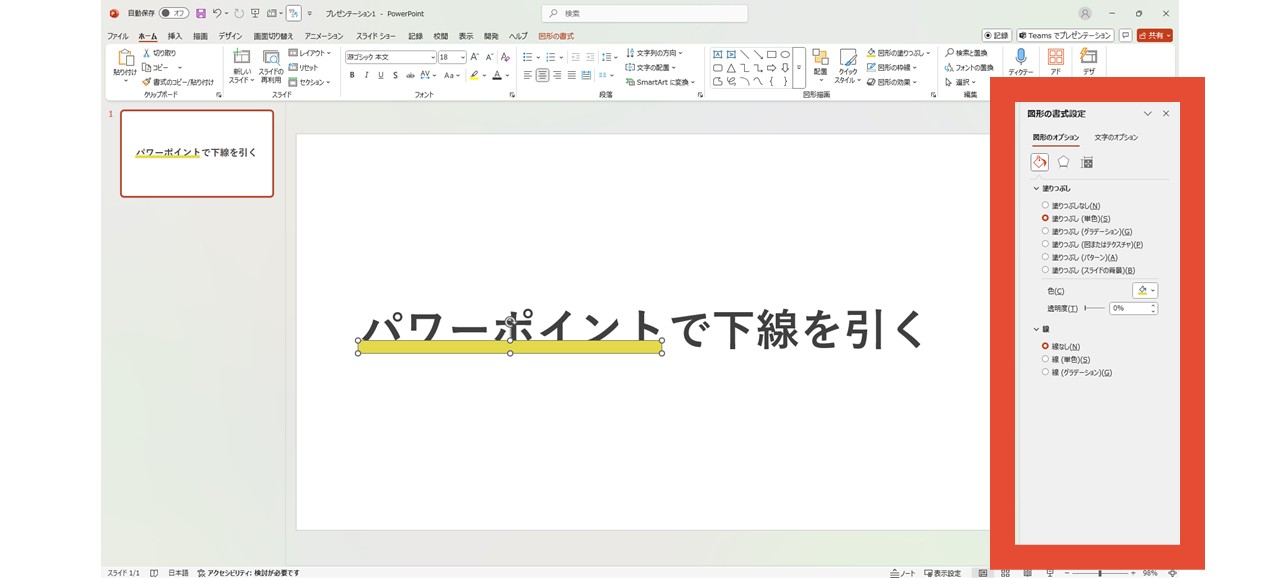Image resolution: width=1280 pixels, height=578 pixels.
Task: Click text highlight color marker icon
Action: click(474, 75)
